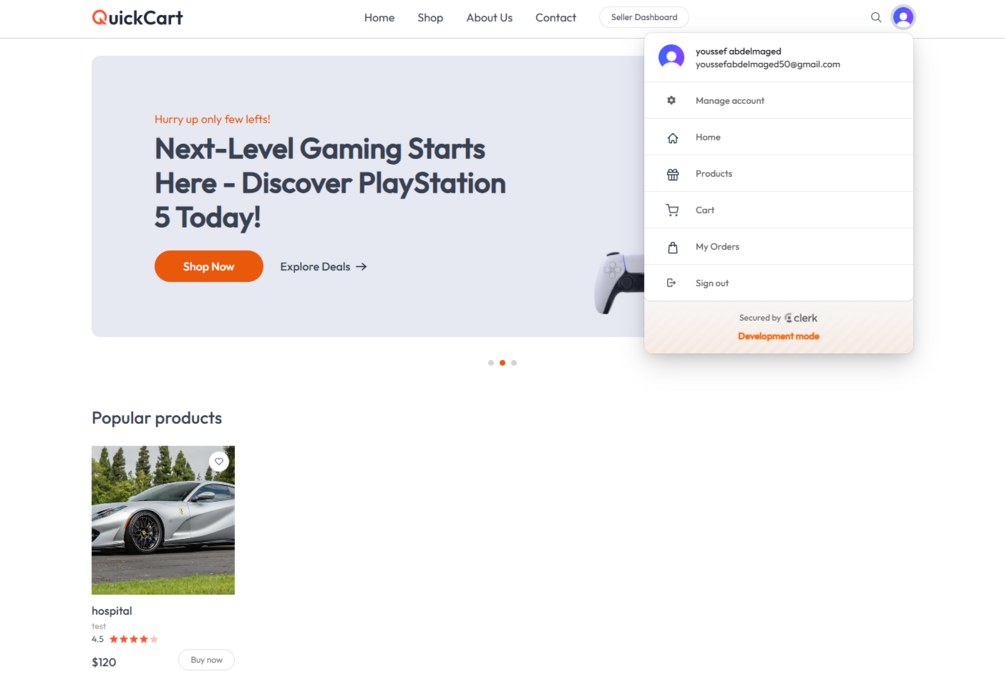Click the Development mode label
This screenshot has height=682, width=1005.
[778, 336]
